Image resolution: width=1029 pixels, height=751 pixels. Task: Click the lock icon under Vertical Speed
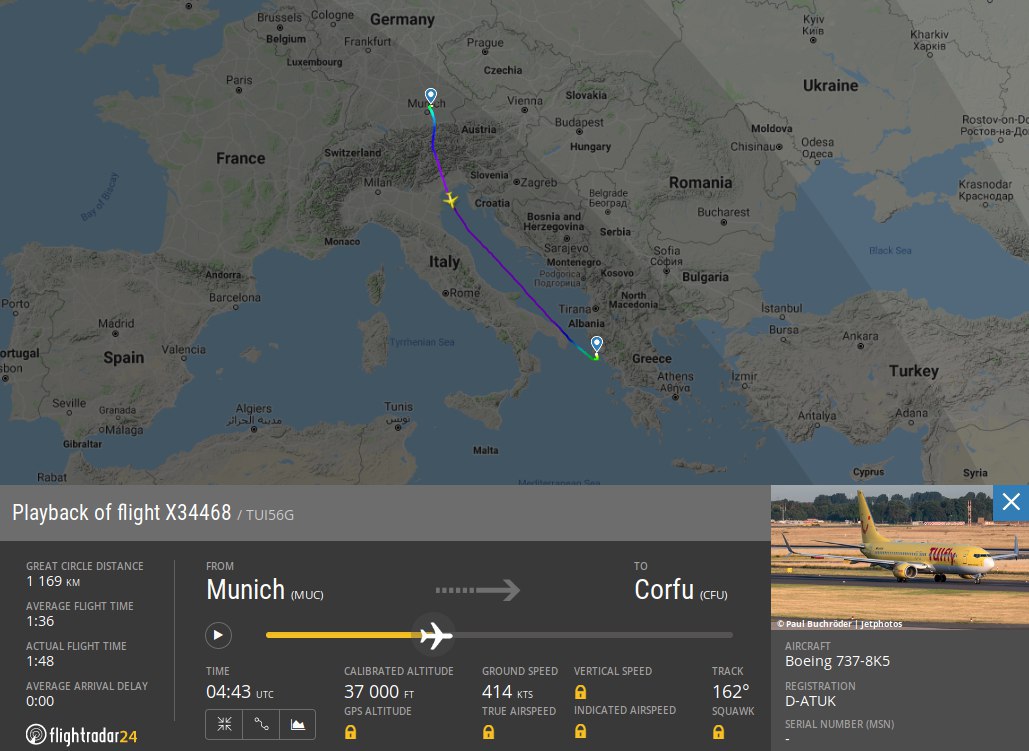(x=580, y=692)
